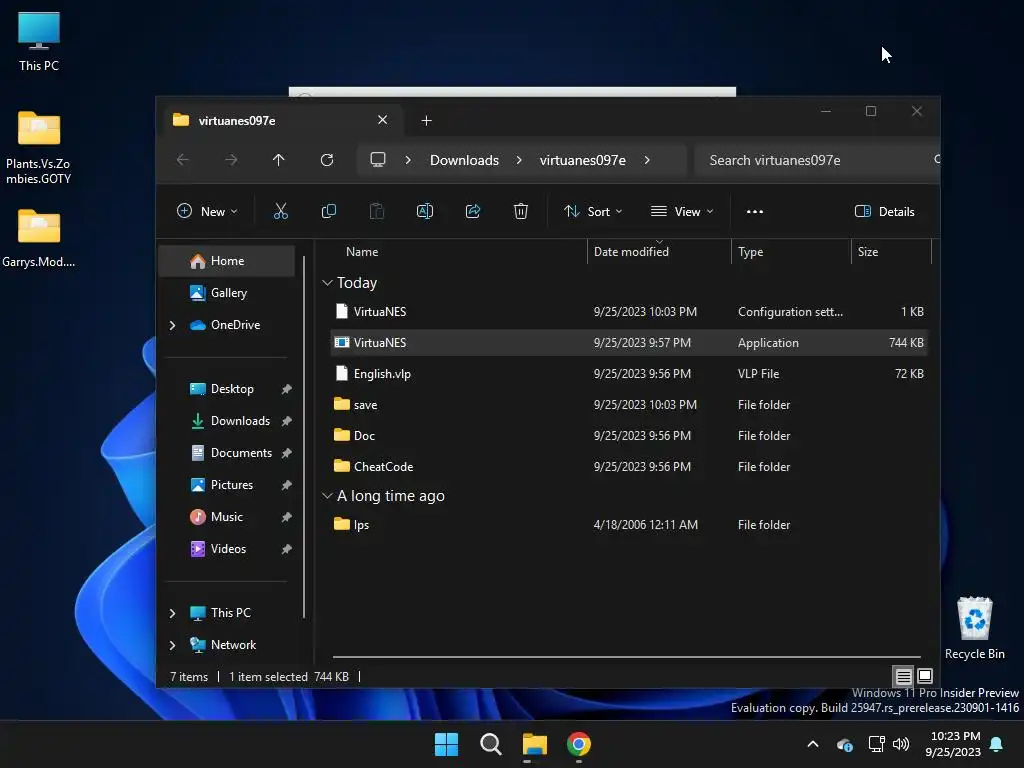Expand OneDrive in navigation pane
Screen dimensions: 1024x768
(x=172, y=325)
